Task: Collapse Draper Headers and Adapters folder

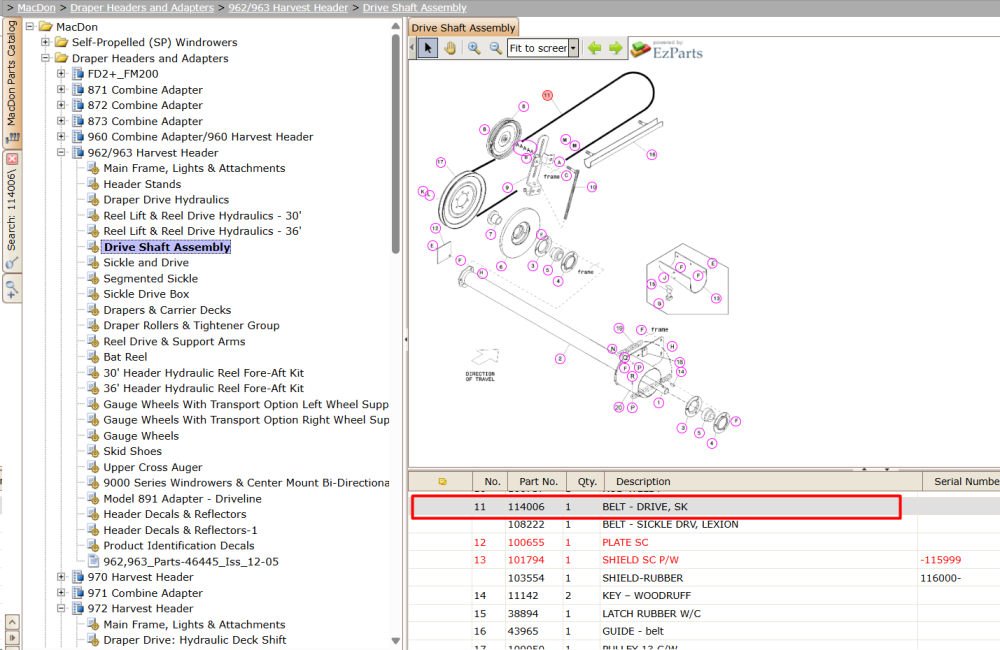Action: [x=45, y=58]
